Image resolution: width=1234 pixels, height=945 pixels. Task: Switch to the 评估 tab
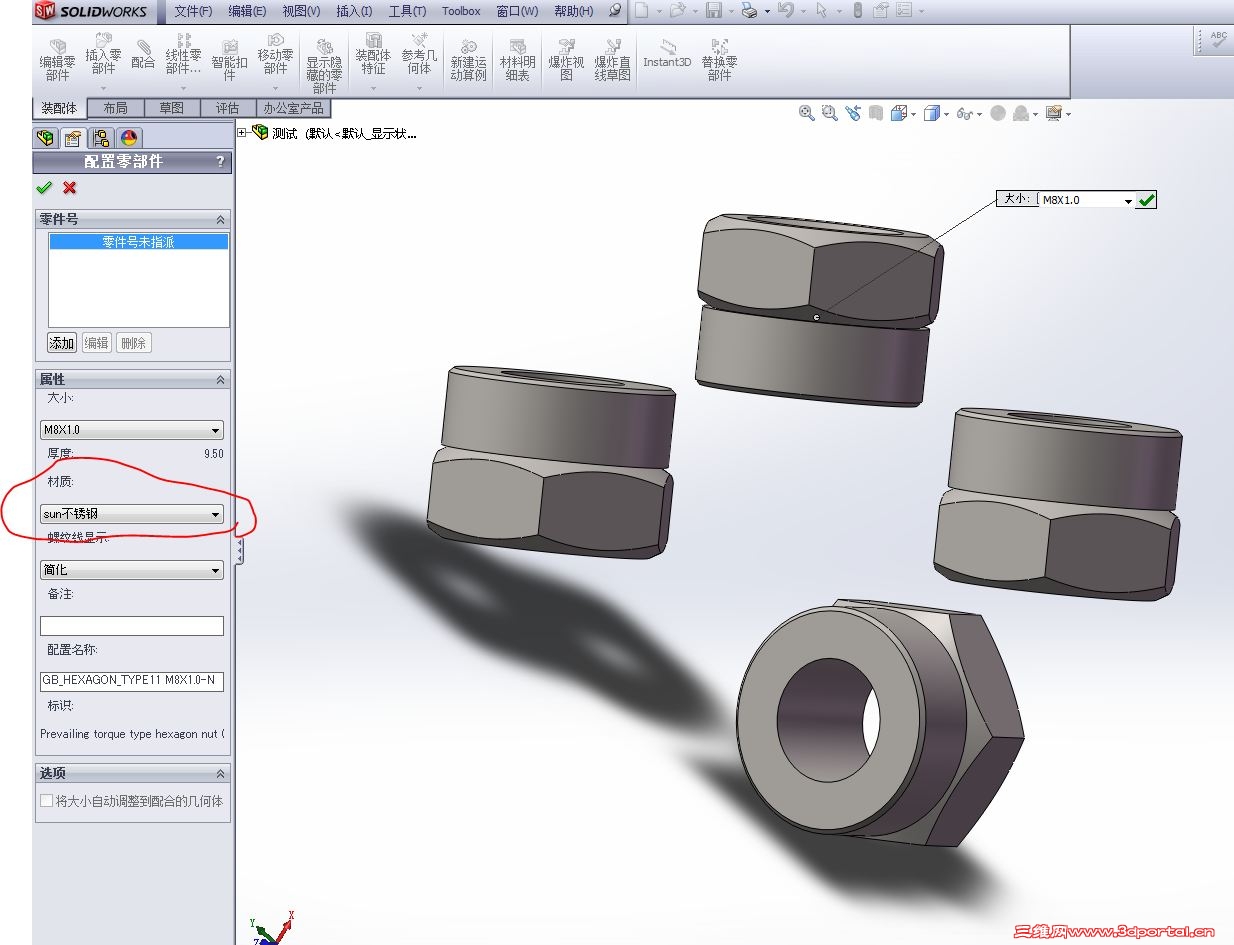tap(227, 108)
